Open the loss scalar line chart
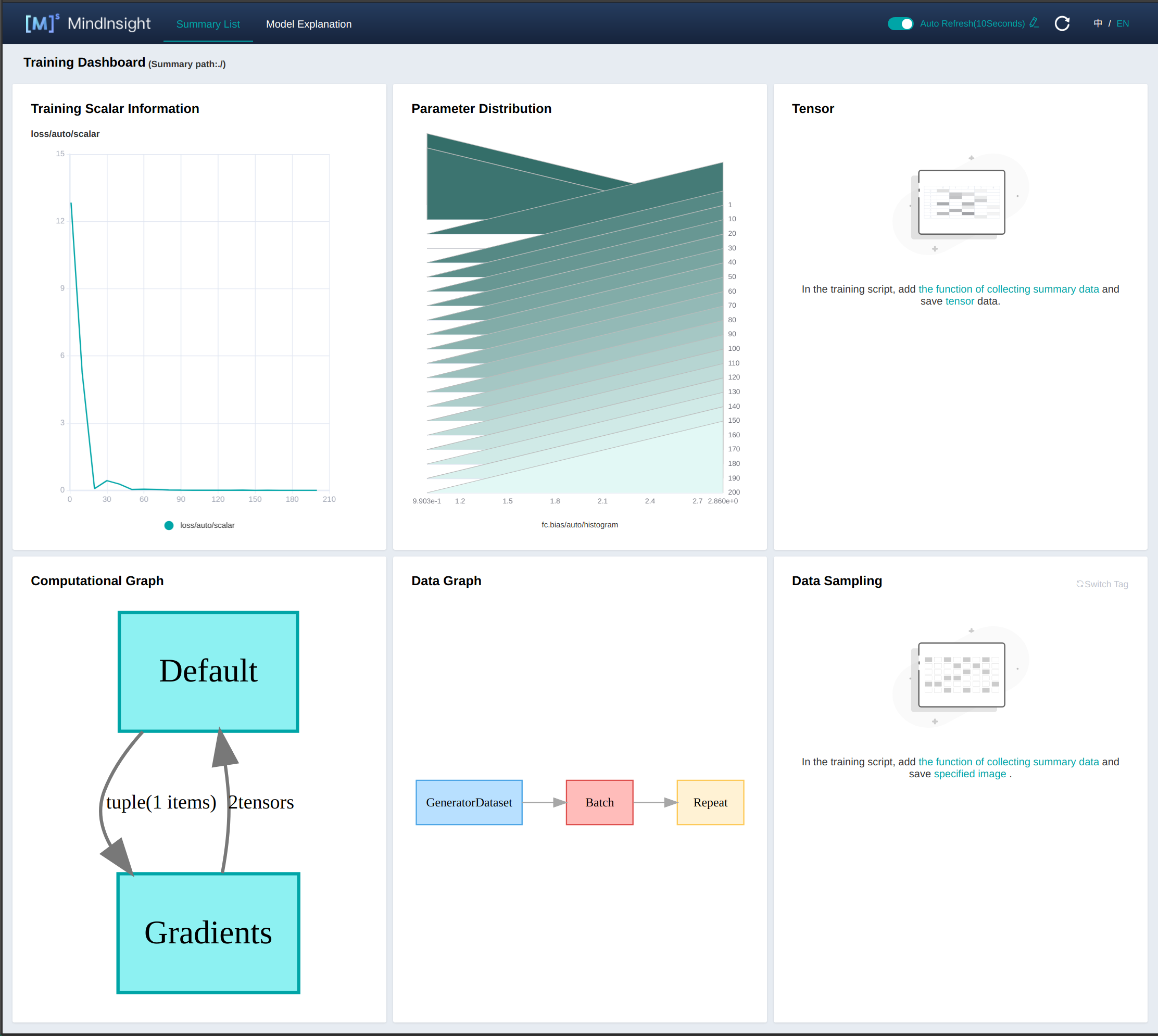This screenshot has width=1158, height=1036. click(x=199, y=322)
